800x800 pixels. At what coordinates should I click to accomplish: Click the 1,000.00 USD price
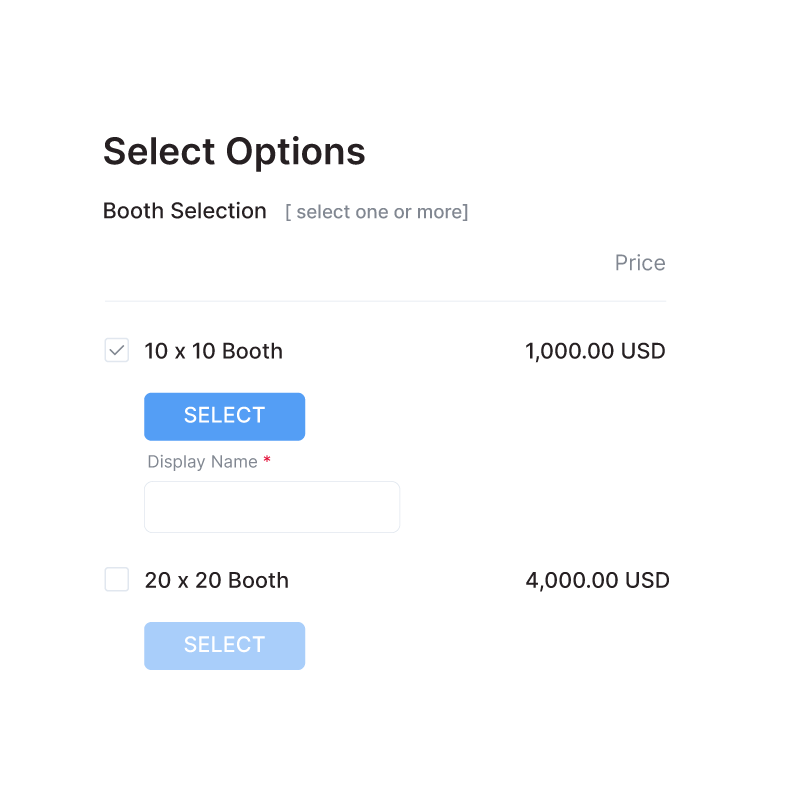tap(595, 351)
